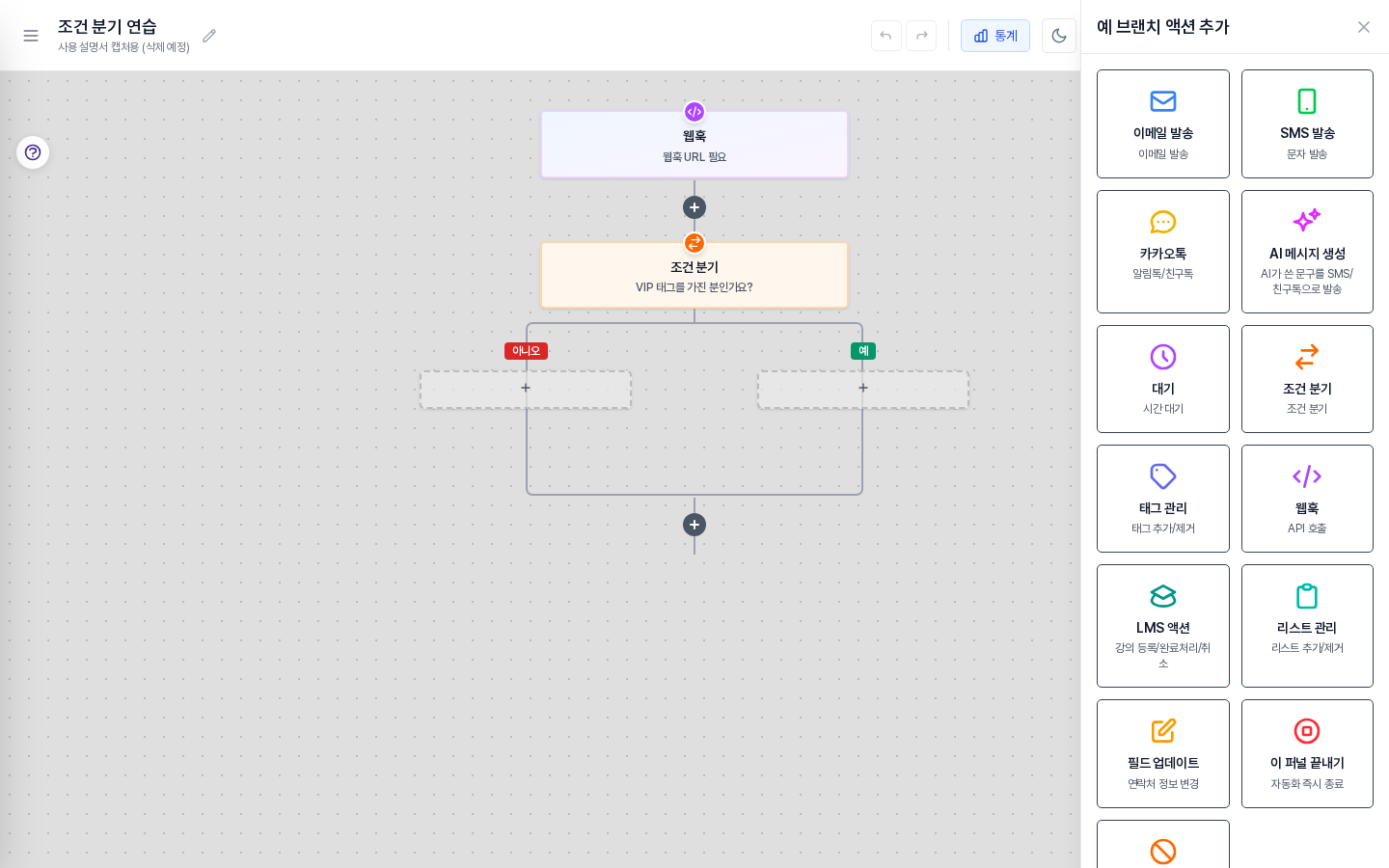The width and height of the screenshot is (1389, 868).
Task: Click the orange branch icon on 조건 분기 node
Action: coord(694,243)
